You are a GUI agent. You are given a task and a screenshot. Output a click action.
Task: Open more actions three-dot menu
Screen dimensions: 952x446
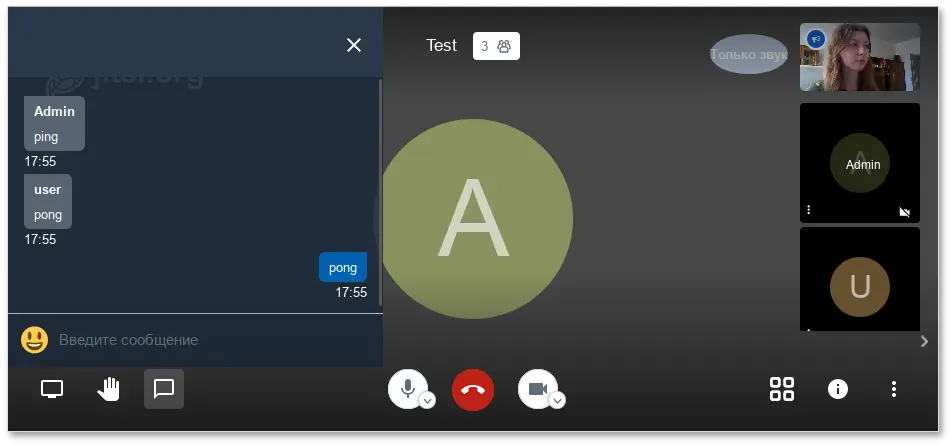(x=893, y=389)
